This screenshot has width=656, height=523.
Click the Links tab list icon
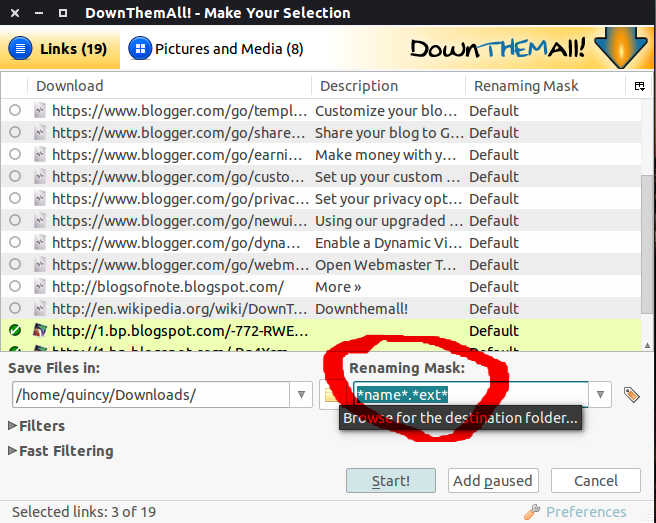pyautogui.click(x=20, y=49)
